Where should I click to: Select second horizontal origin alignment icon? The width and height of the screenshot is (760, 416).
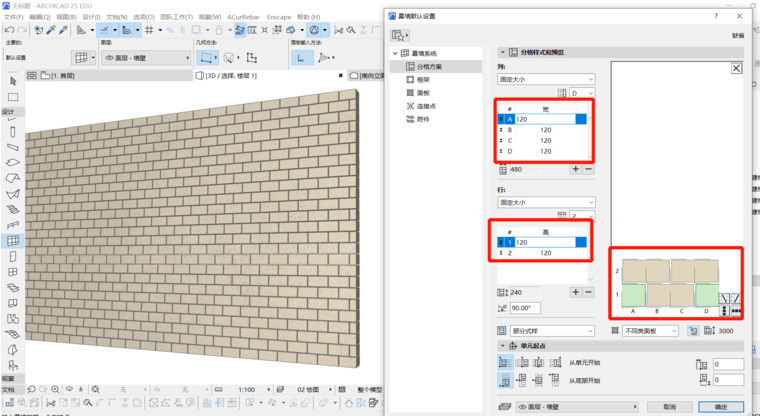pos(522,363)
